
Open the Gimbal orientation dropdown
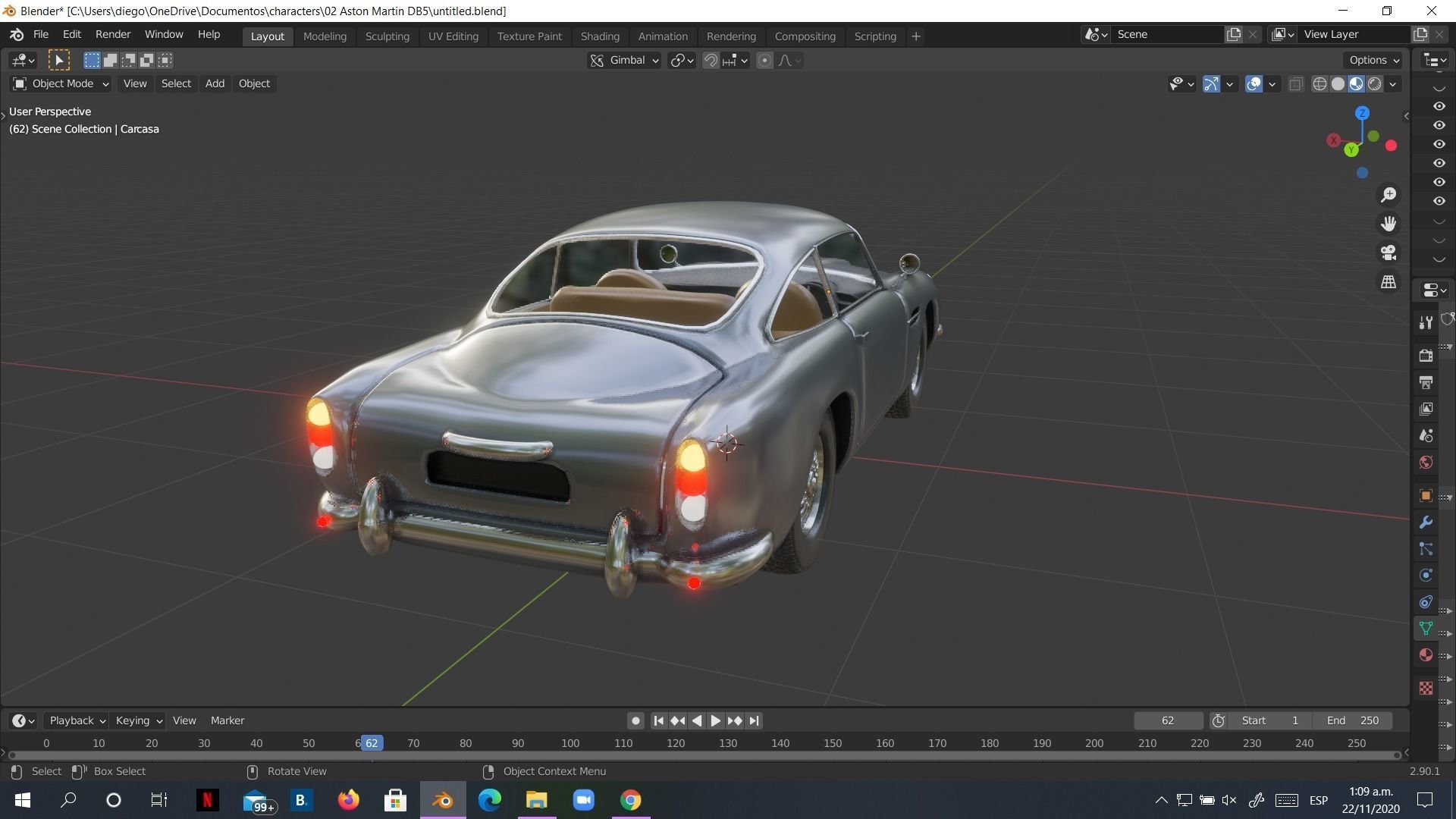pyautogui.click(x=624, y=60)
